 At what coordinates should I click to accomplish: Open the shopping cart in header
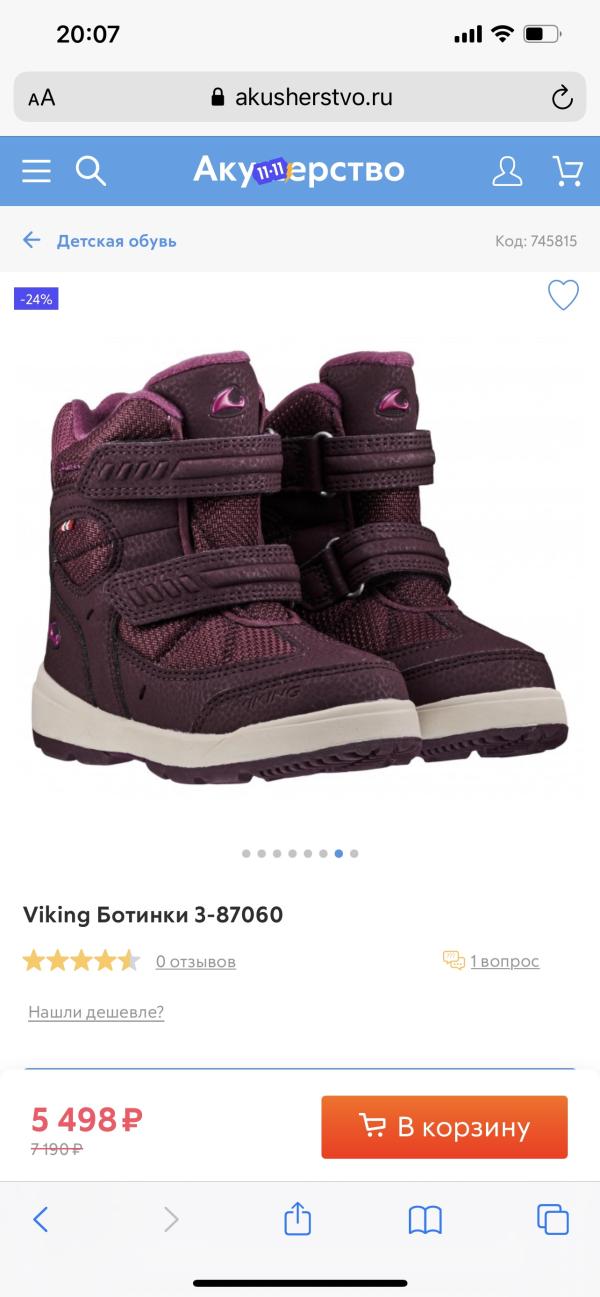567,171
